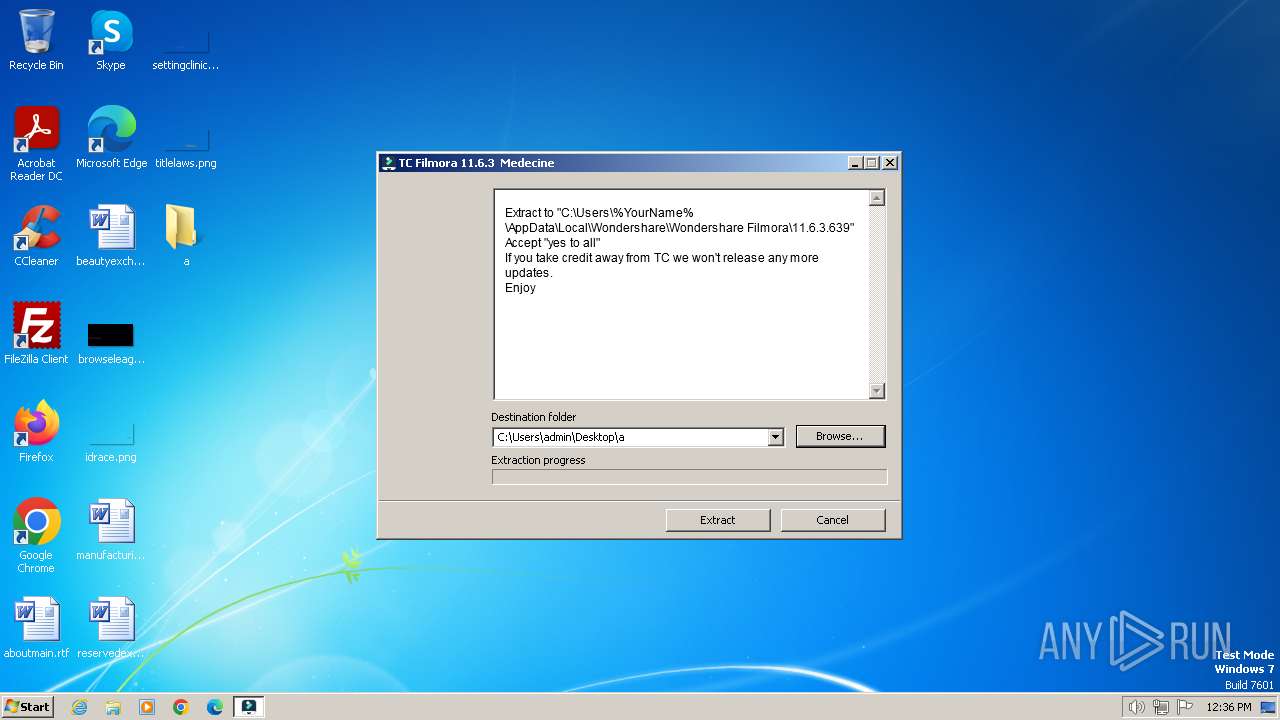Click the TC Filmora title bar icon

point(389,163)
